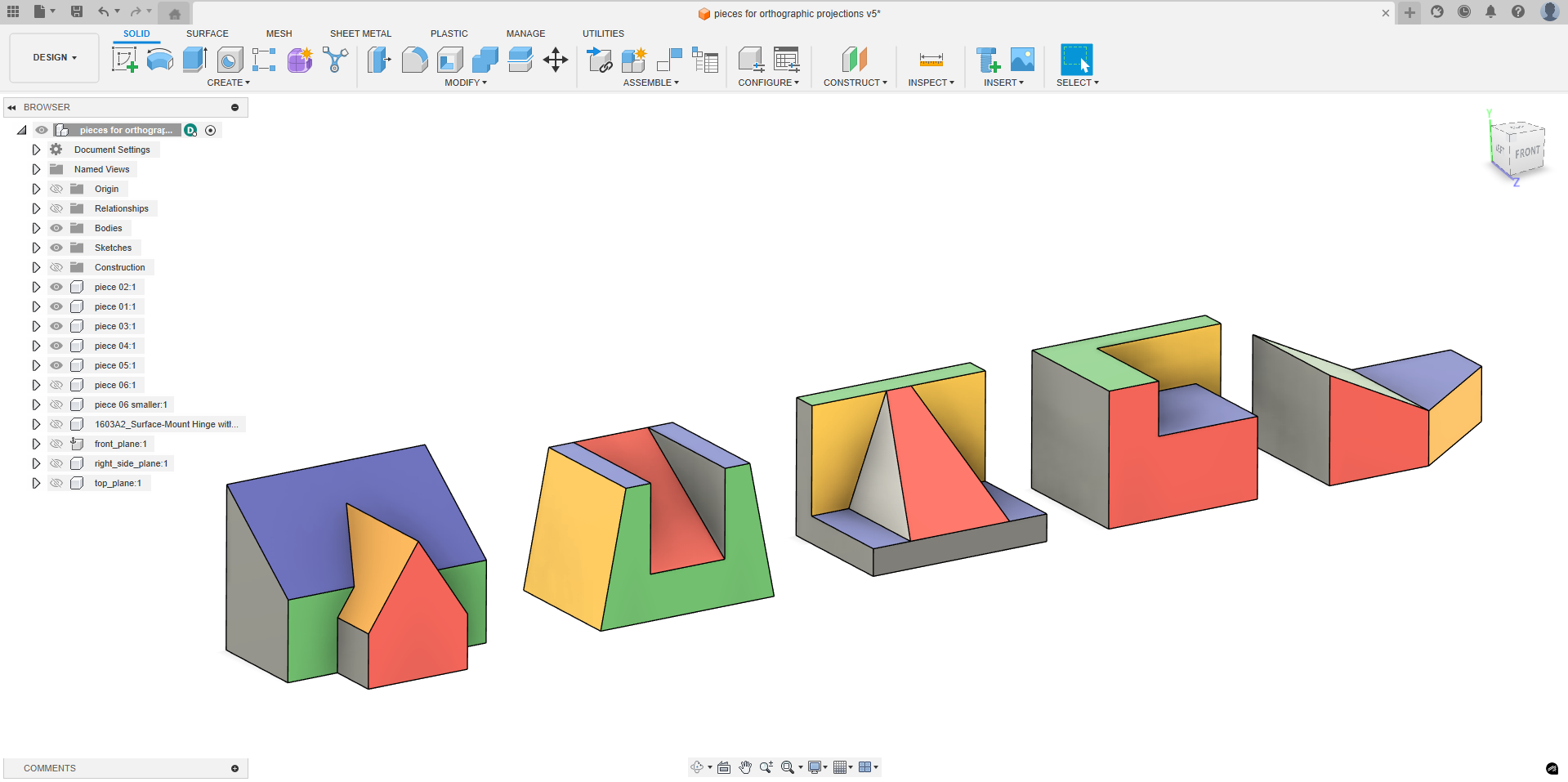The image size is (1568, 782).
Task: Click the Extrude tool icon
Action: click(194, 60)
